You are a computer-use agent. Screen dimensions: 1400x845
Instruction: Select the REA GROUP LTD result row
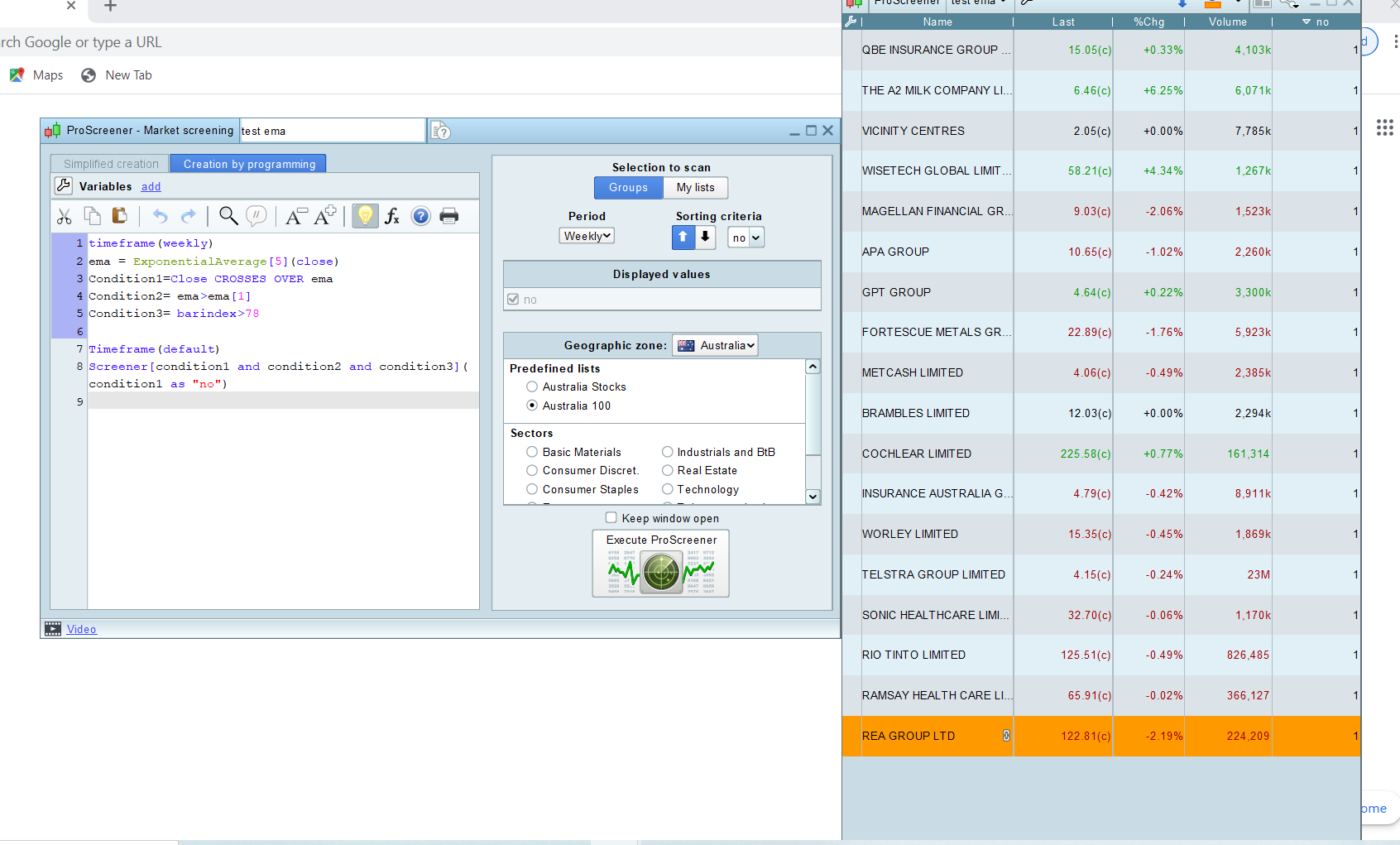[1101, 736]
